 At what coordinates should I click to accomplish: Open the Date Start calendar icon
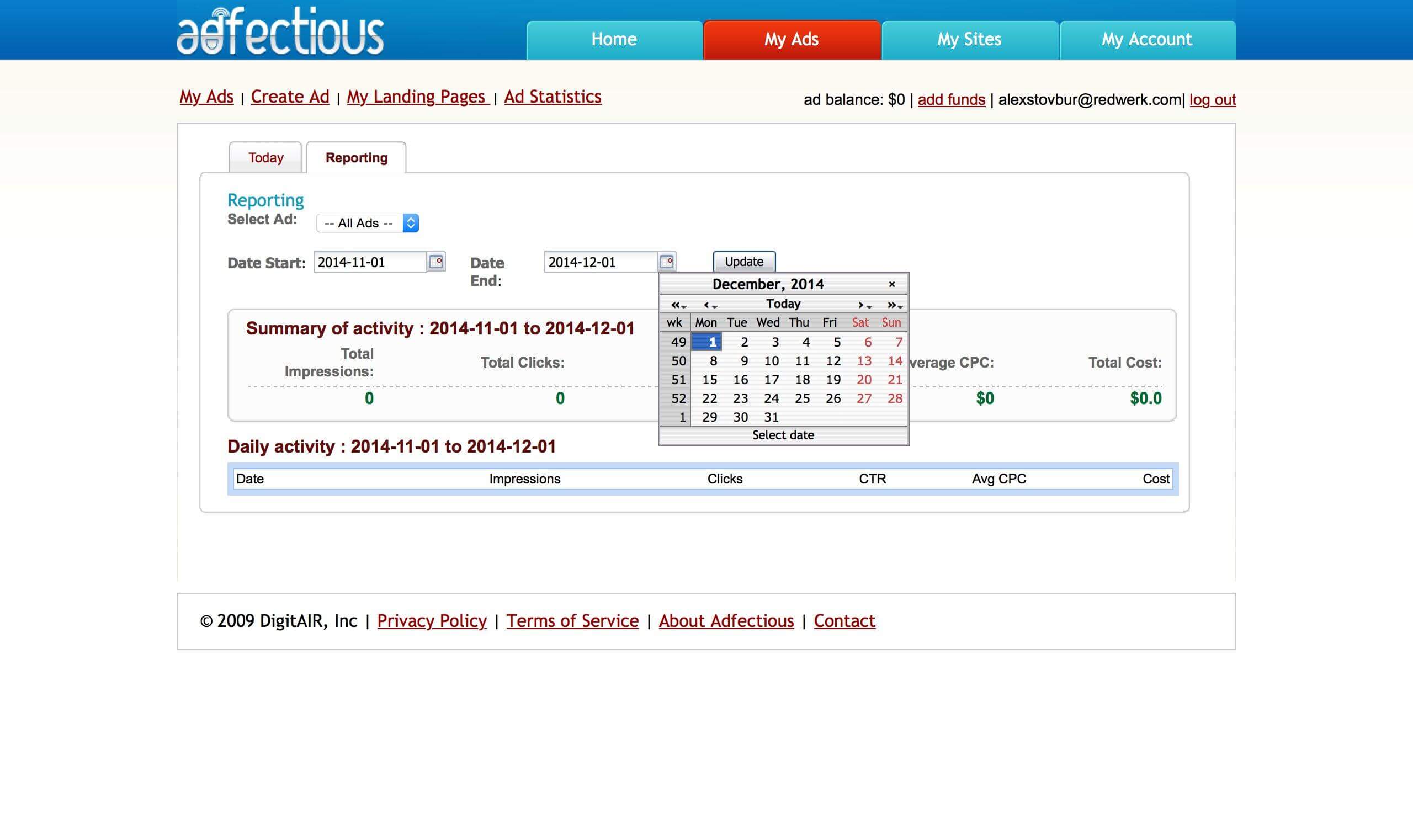436,262
